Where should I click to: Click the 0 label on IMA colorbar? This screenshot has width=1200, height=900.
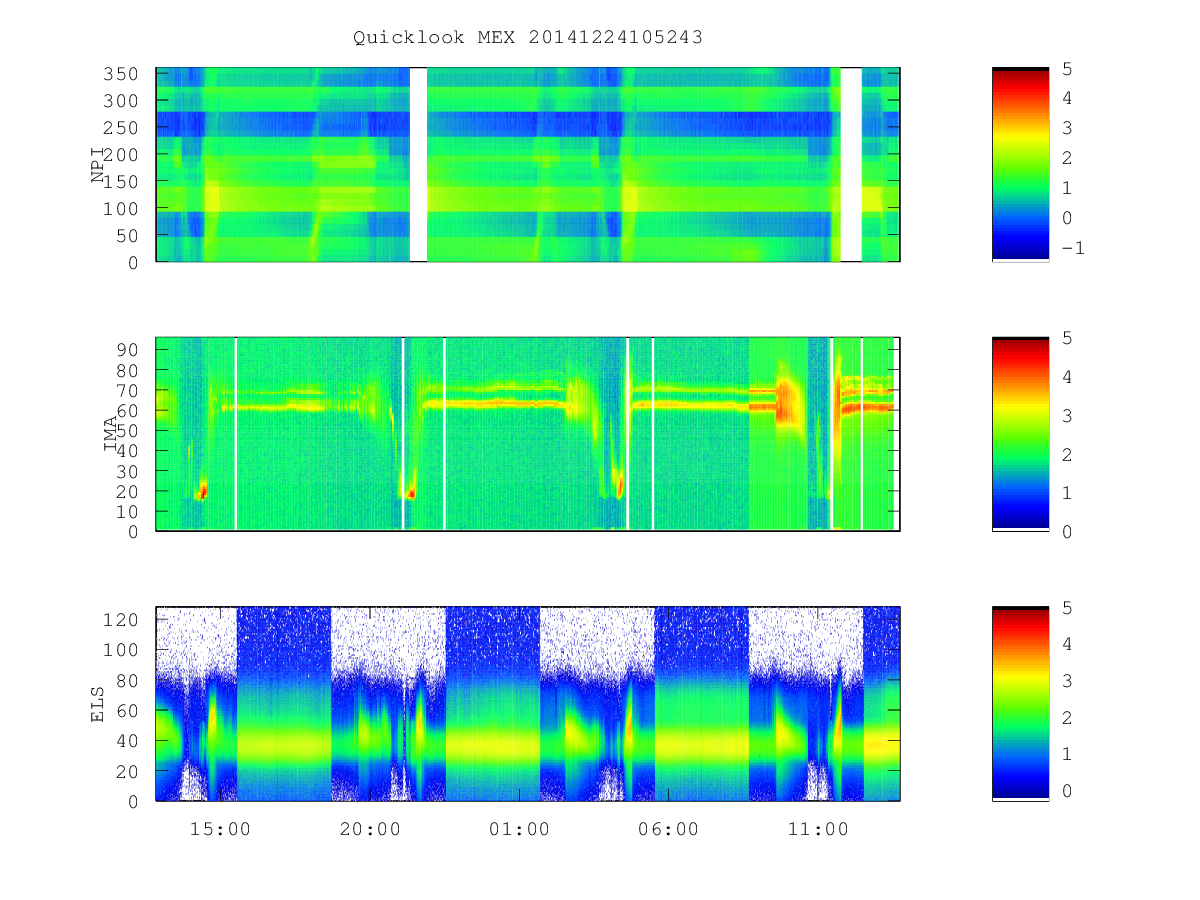pos(1067,531)
